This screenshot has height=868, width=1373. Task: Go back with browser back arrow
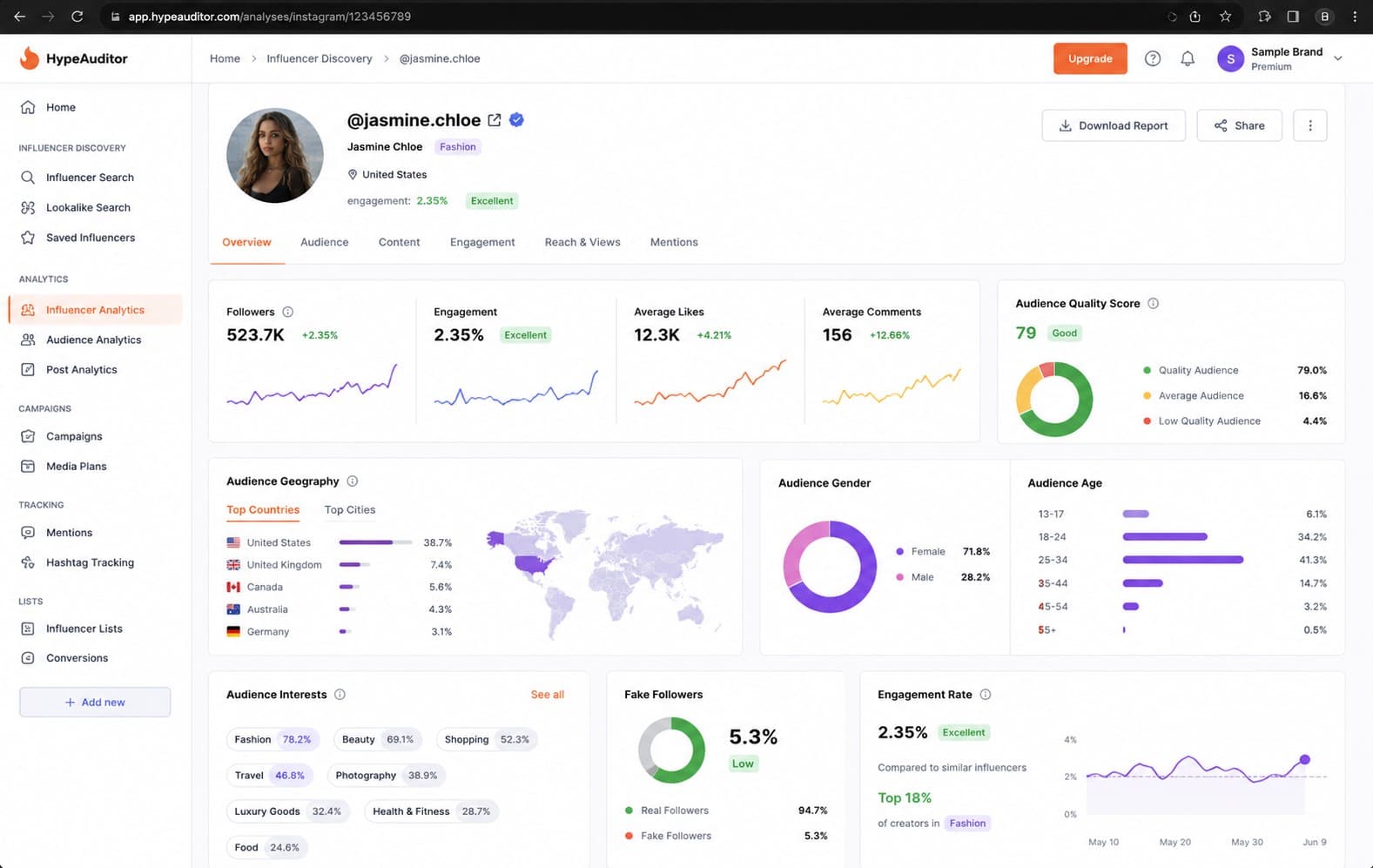pos(19,16)
